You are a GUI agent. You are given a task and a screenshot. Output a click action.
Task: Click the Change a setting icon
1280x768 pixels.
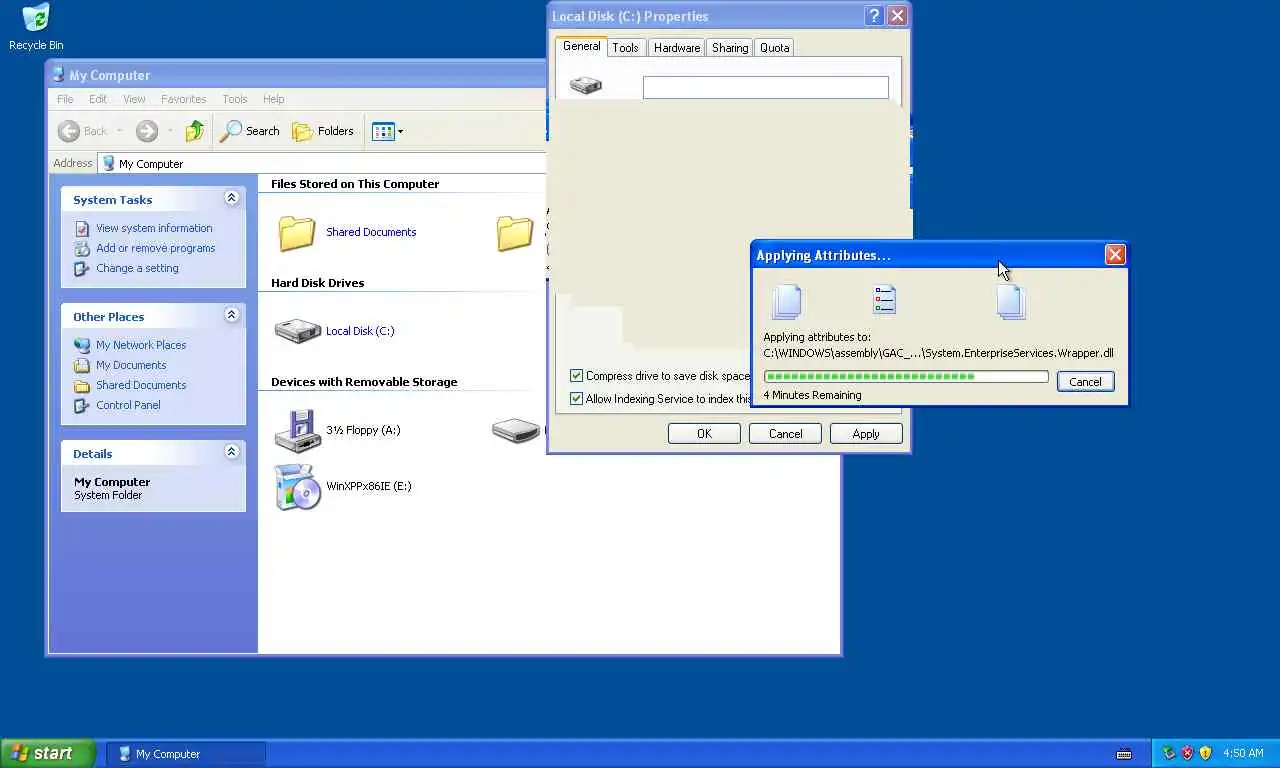tap(82, 269)
